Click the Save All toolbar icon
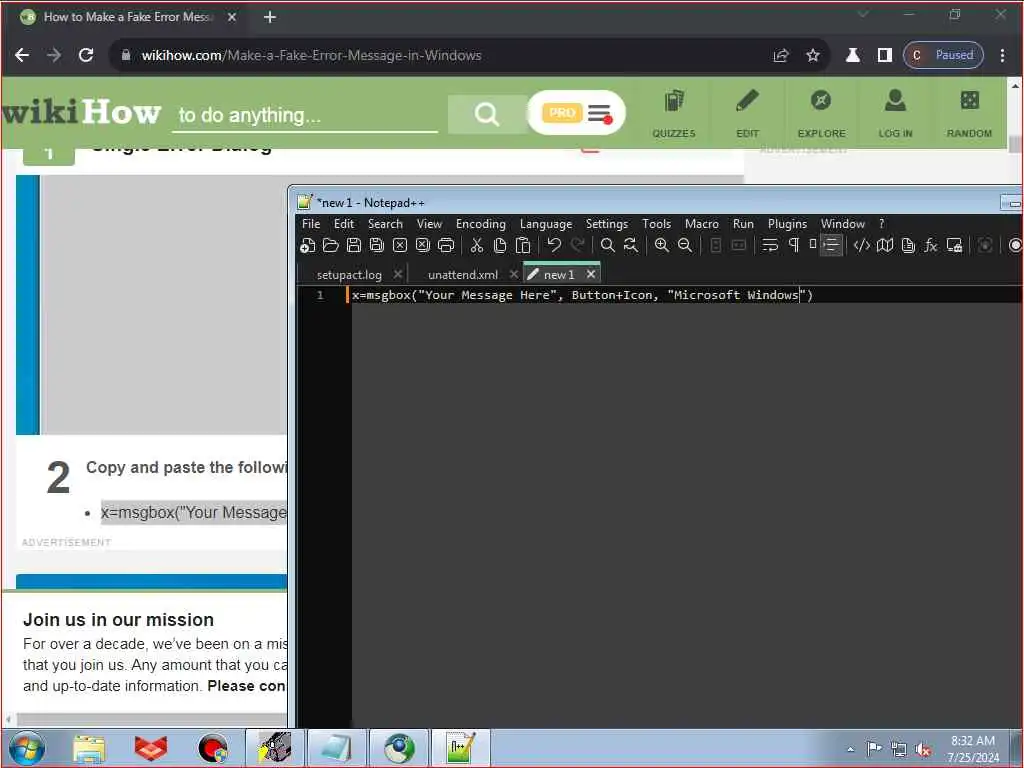The image size is (1024, 768). click(377, 246)
